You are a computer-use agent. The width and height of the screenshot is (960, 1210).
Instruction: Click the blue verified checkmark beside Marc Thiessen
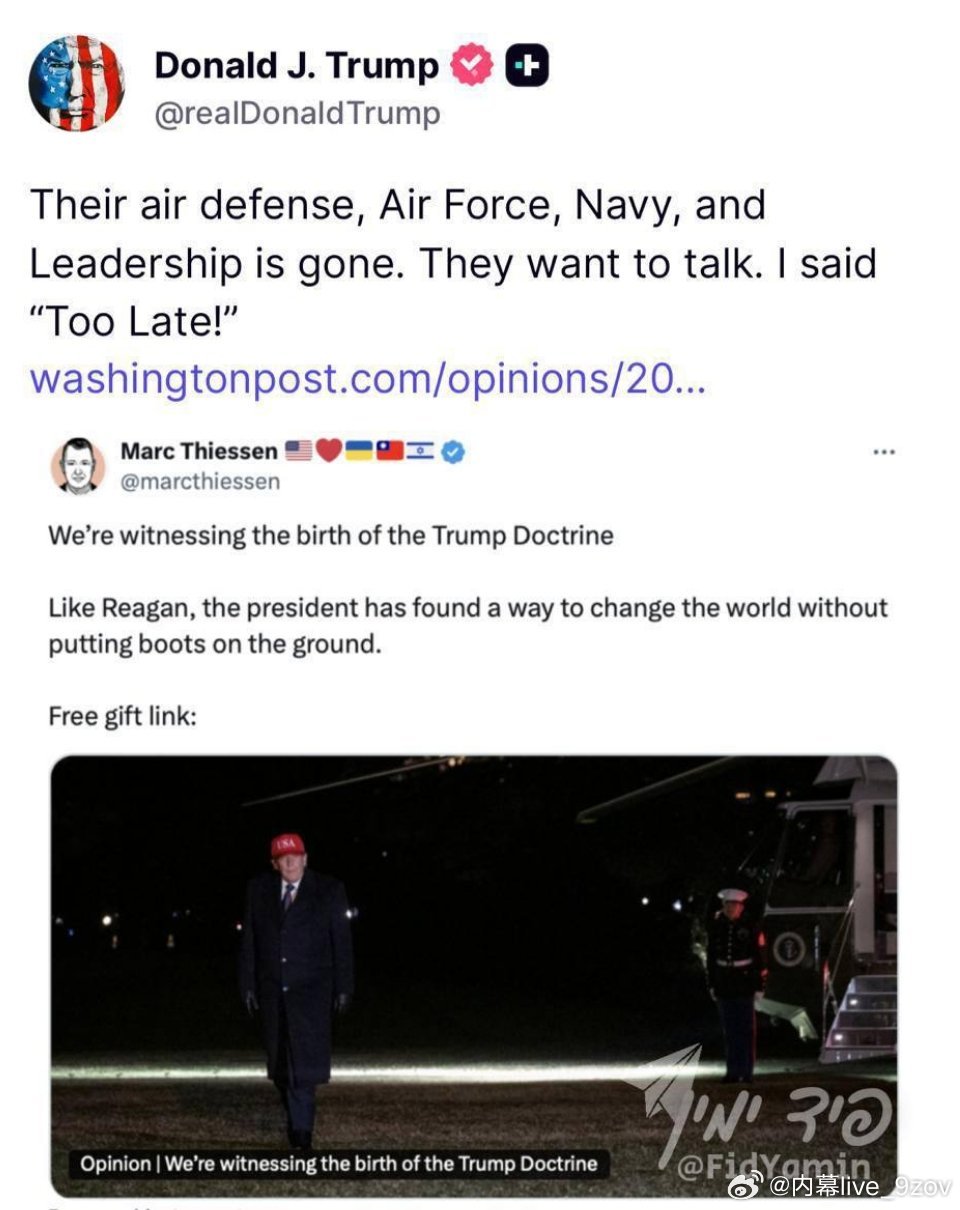pos(453,451)
